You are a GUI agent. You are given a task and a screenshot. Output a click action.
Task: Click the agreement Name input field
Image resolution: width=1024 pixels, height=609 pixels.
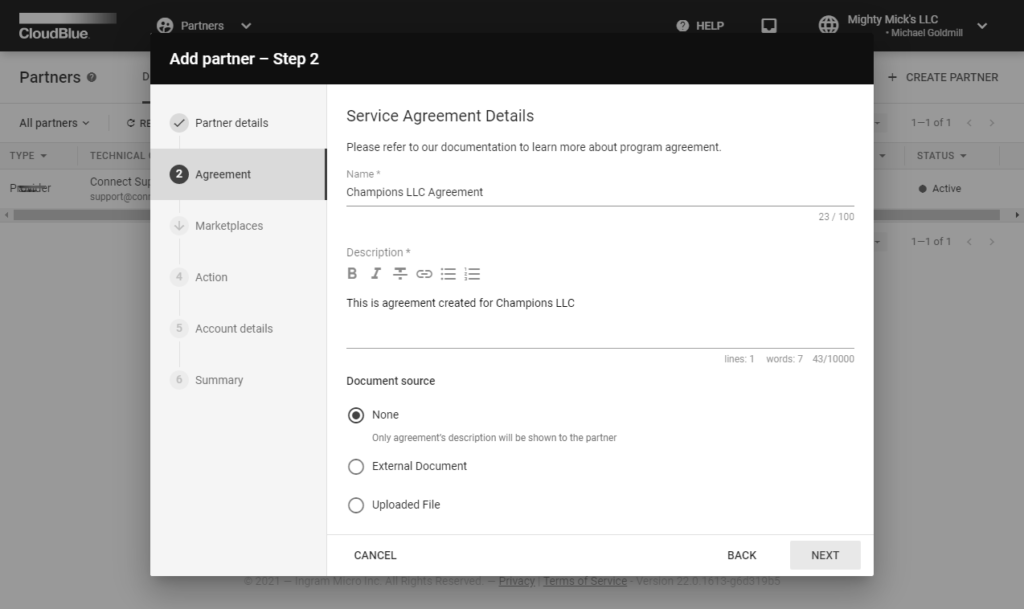coord(600,192)
